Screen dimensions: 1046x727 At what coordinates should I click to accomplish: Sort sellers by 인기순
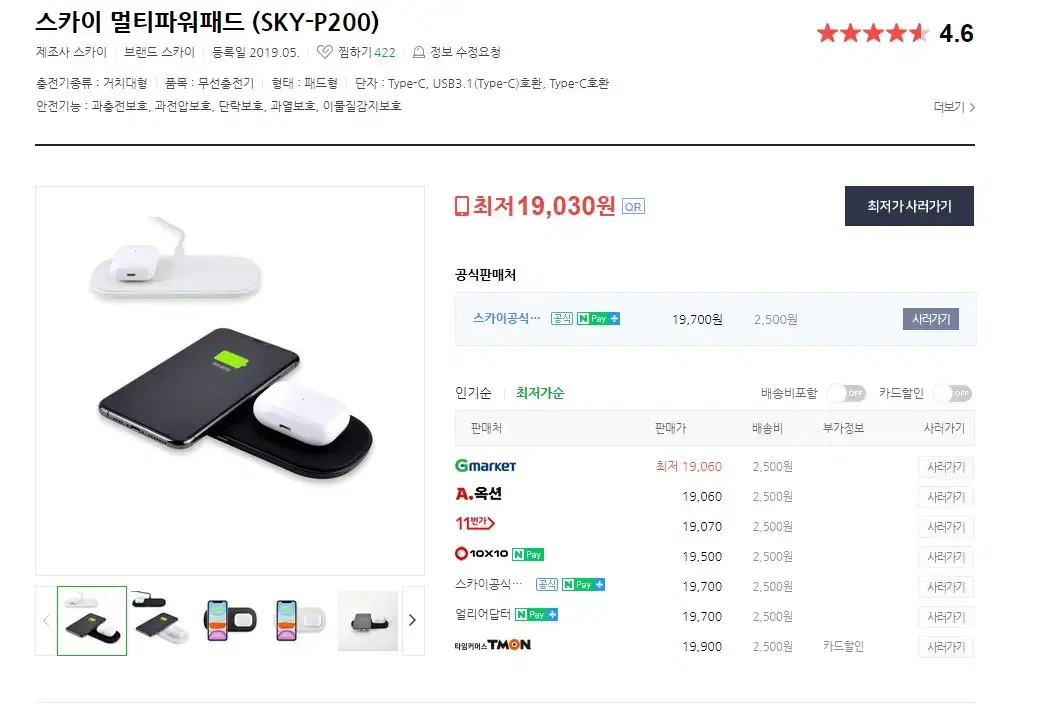coord(473,393)
